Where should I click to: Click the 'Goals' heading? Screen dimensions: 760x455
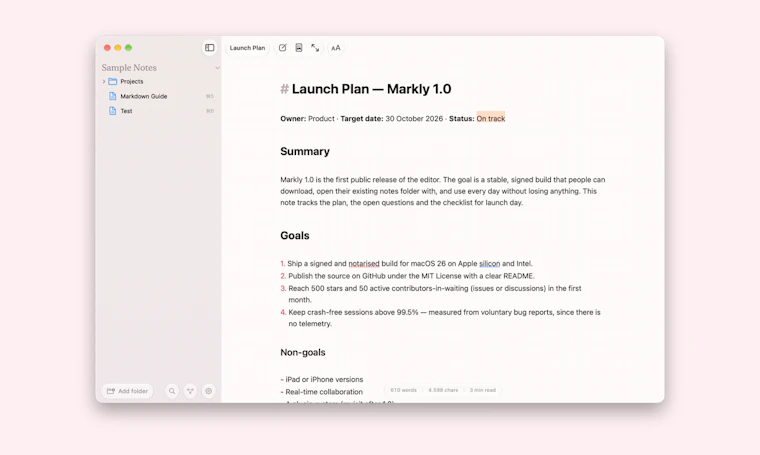[x=295, y=235]
